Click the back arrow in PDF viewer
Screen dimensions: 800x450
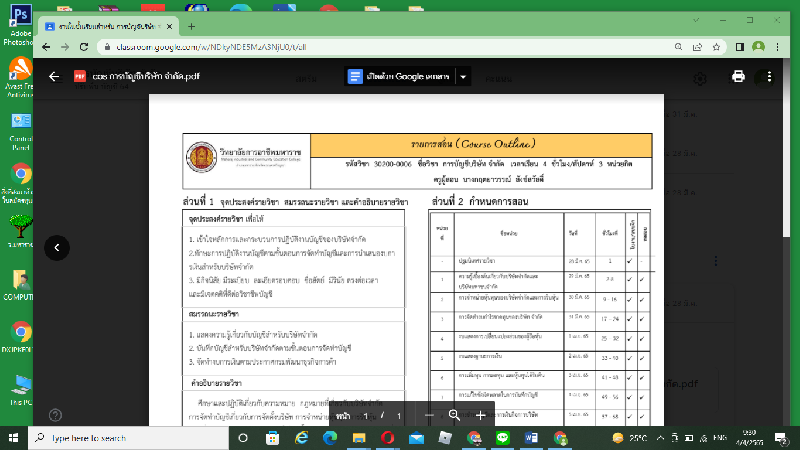(x=55, y=77)
